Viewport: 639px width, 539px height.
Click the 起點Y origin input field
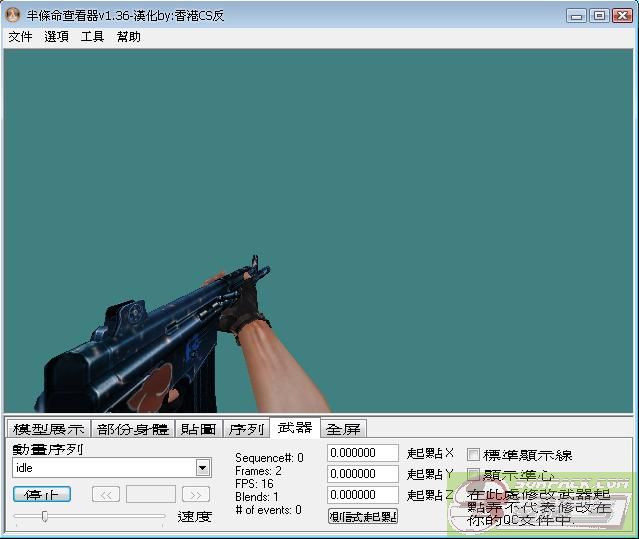[x=362, y=474]
